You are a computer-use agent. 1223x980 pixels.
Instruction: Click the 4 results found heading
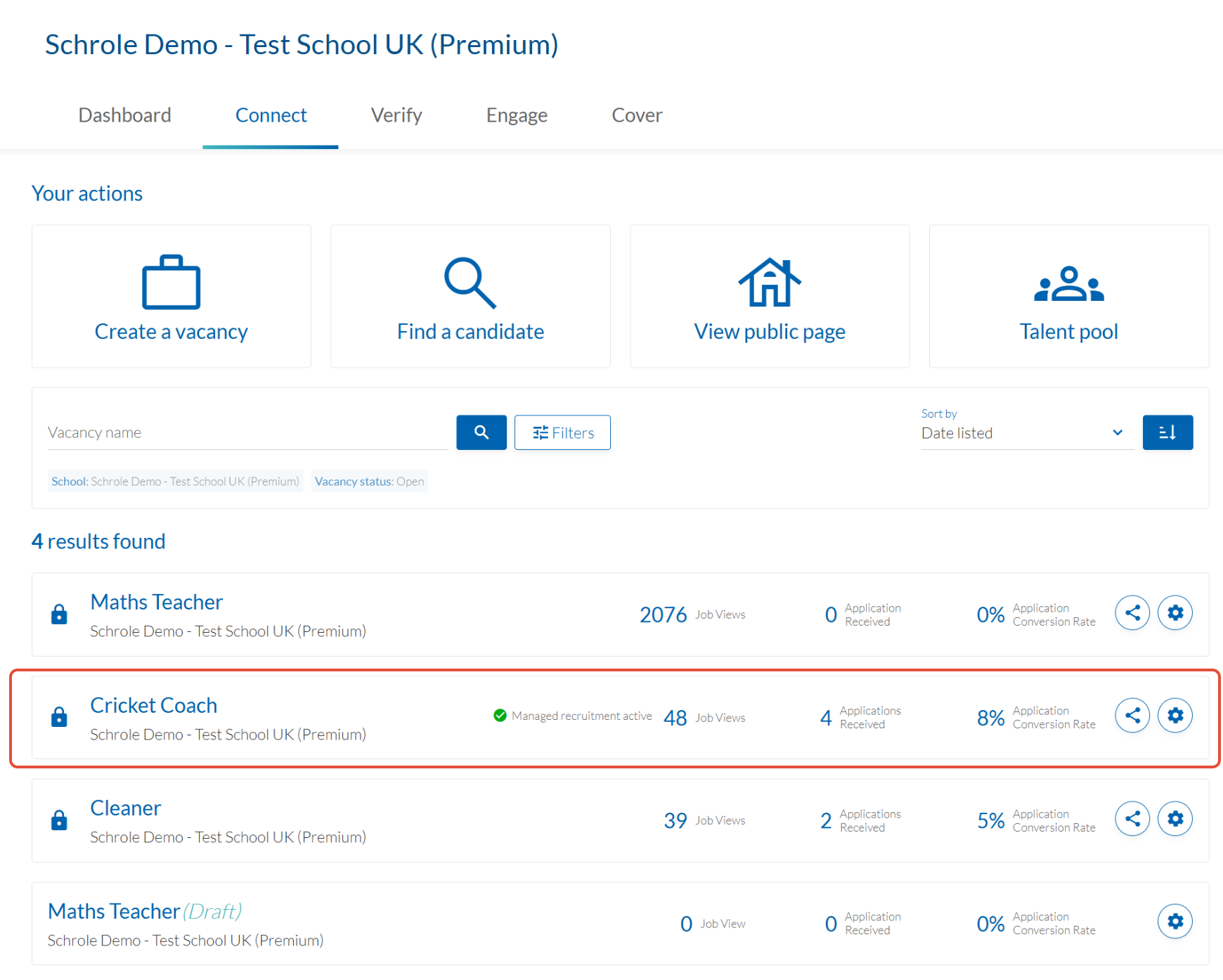[98, 541]
